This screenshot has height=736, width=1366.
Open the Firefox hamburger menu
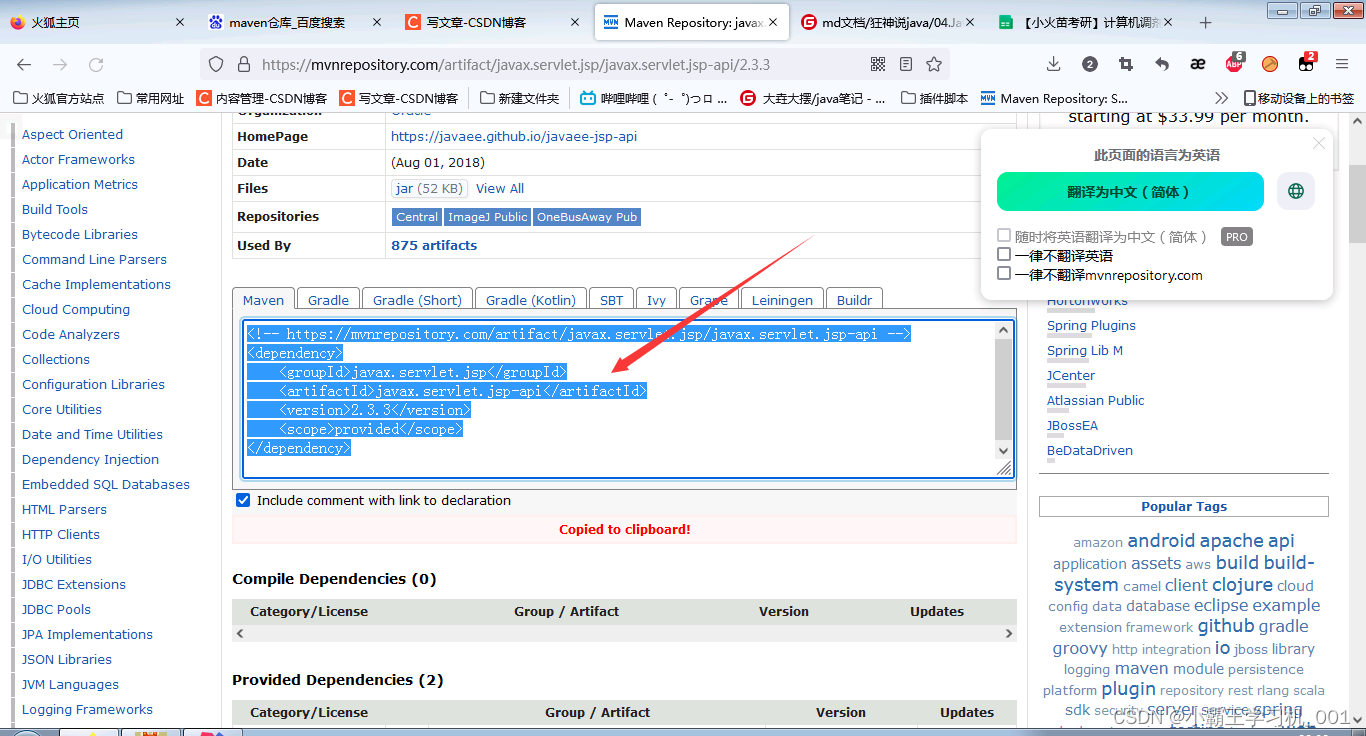(1342, 64)
